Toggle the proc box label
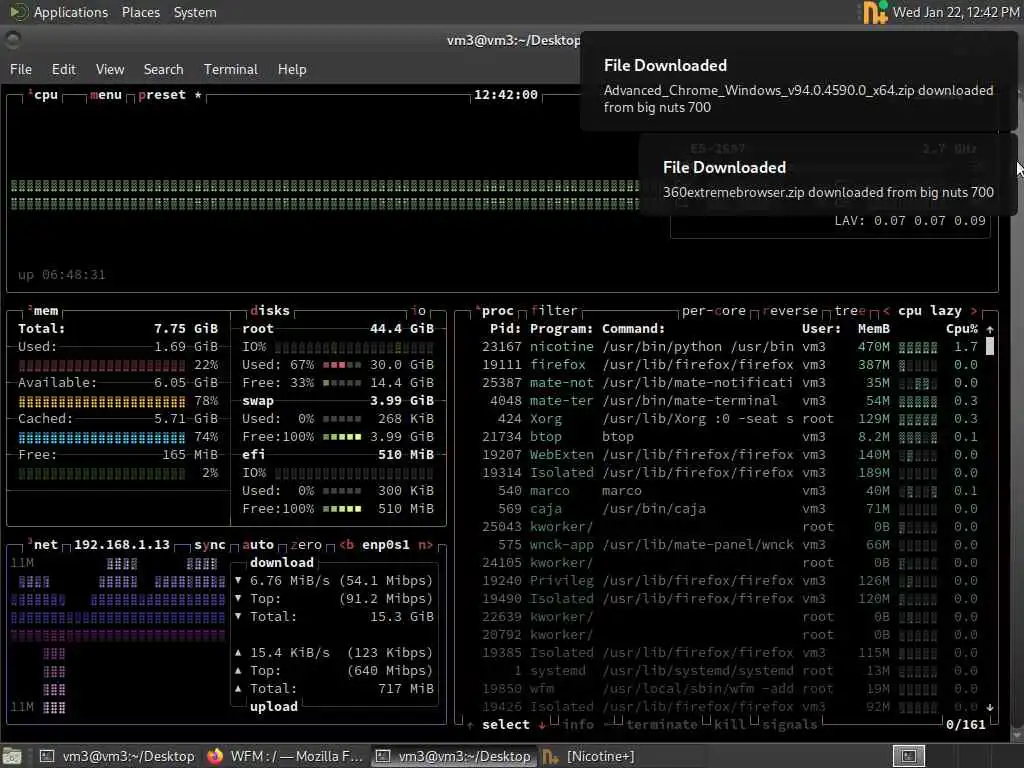 pos(495,310)
